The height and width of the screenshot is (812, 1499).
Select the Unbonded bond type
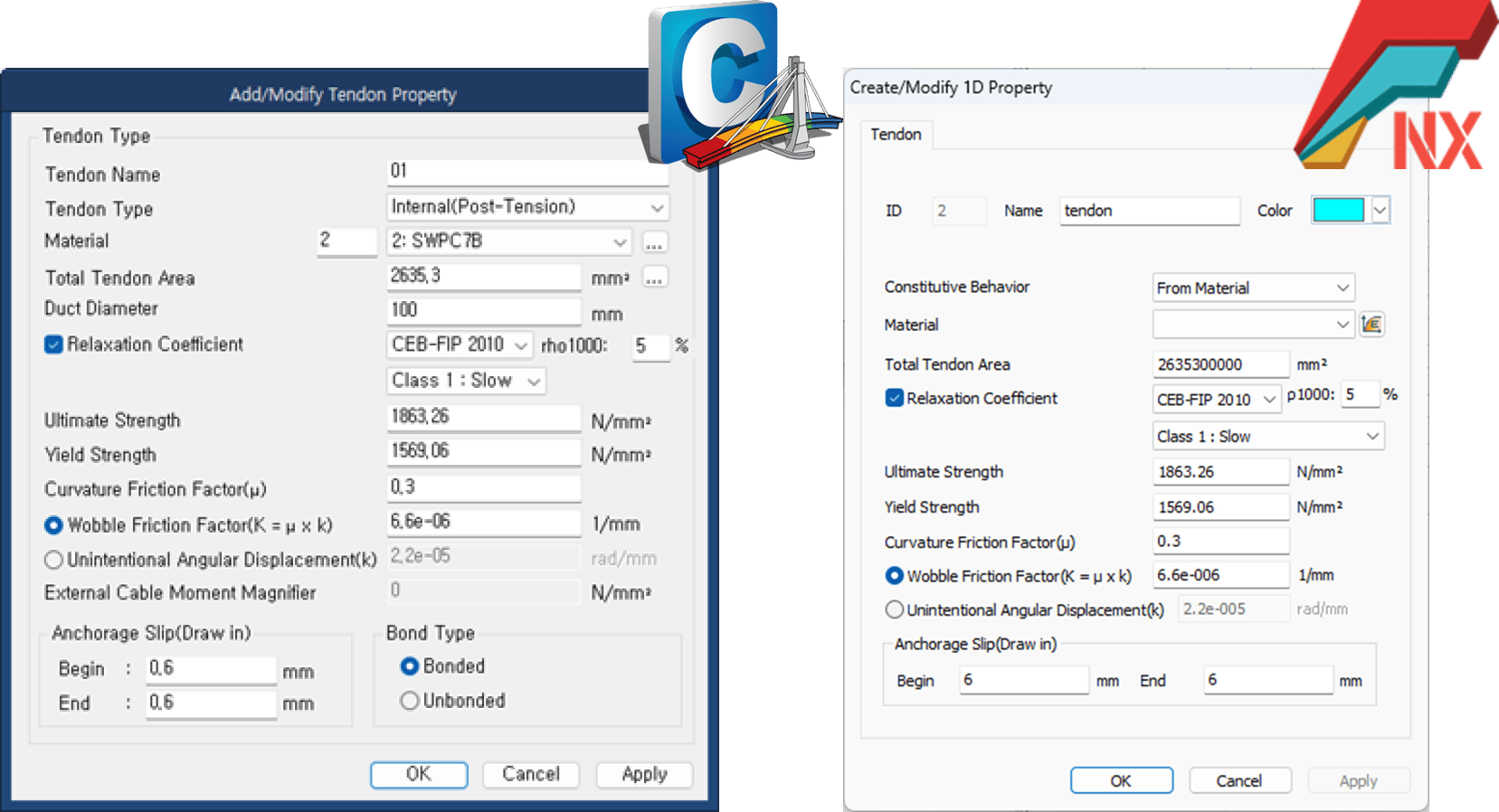(410, 701)
